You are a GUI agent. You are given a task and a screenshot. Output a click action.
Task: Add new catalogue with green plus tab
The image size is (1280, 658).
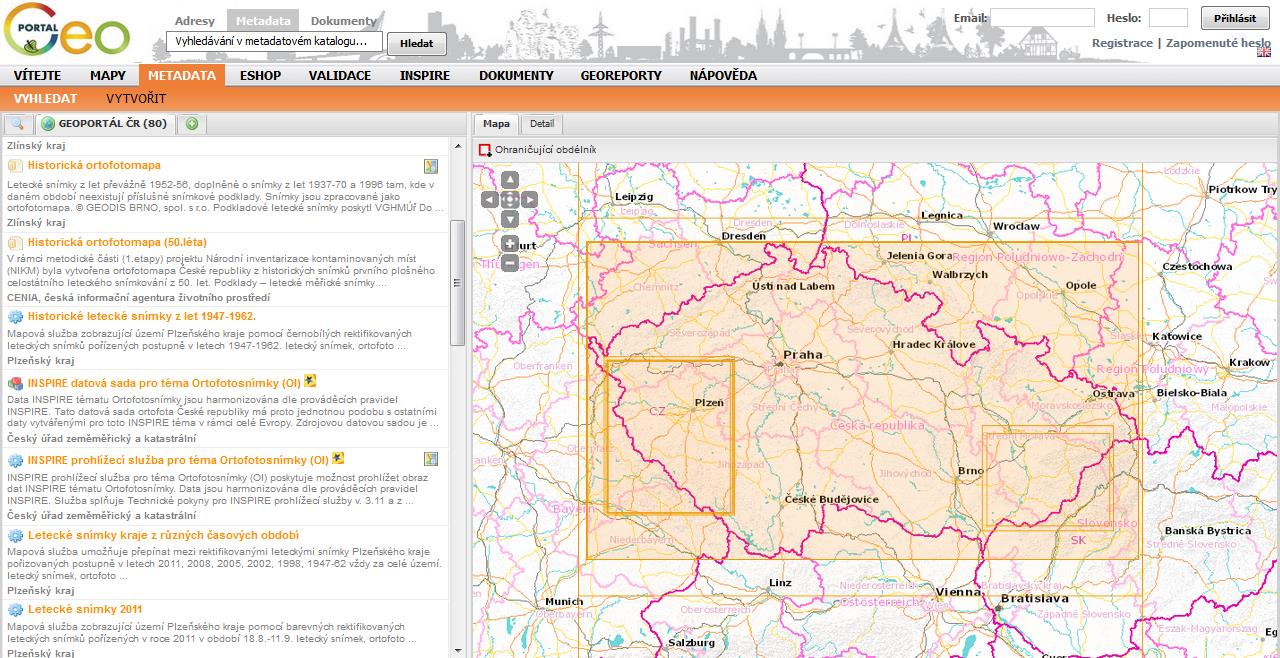191,124
